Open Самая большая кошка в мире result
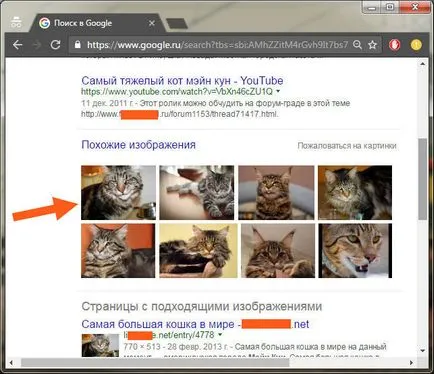 195,324
